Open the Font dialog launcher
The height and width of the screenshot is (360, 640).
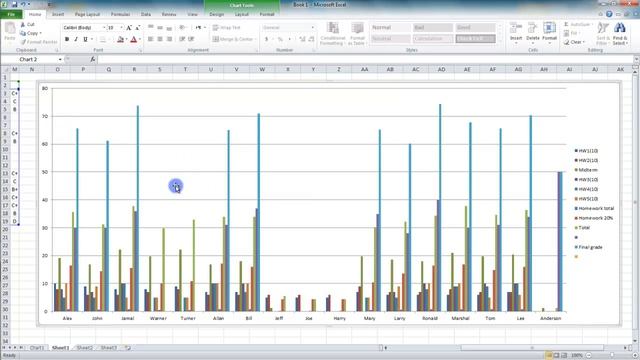140,51
